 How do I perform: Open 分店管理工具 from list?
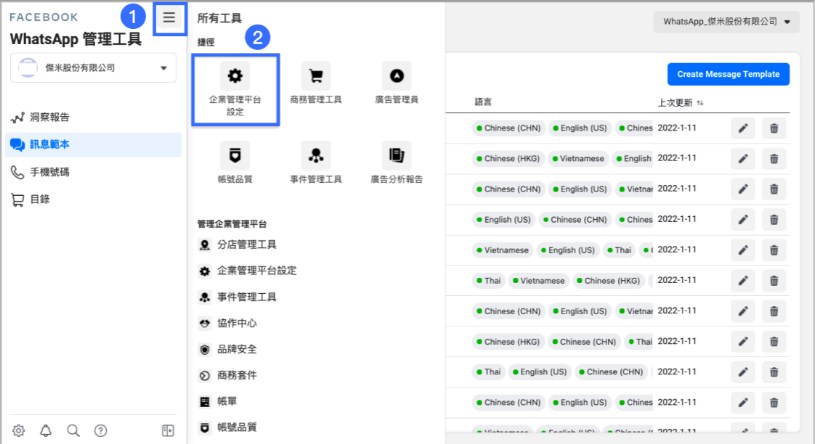pyautogui.click(x=246, y=244)
